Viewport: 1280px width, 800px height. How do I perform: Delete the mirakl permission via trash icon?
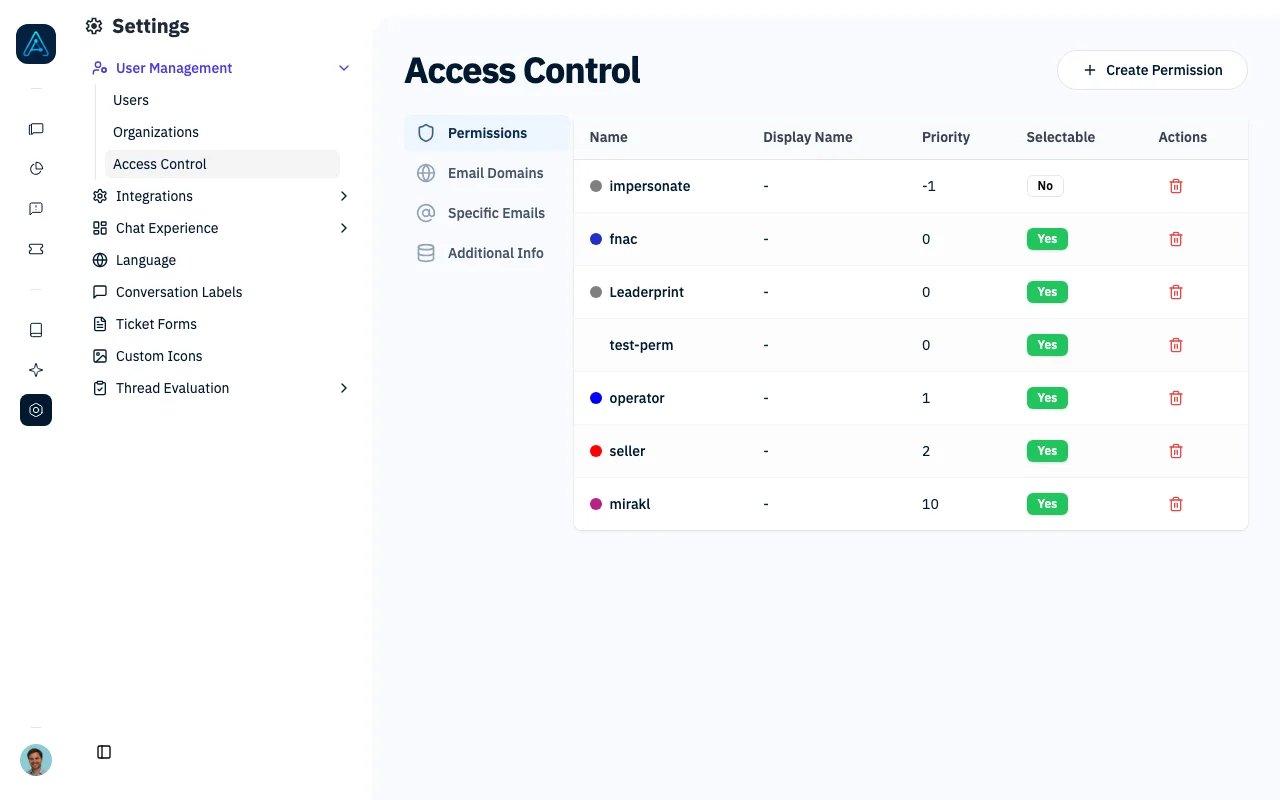tap(1176, 504)
